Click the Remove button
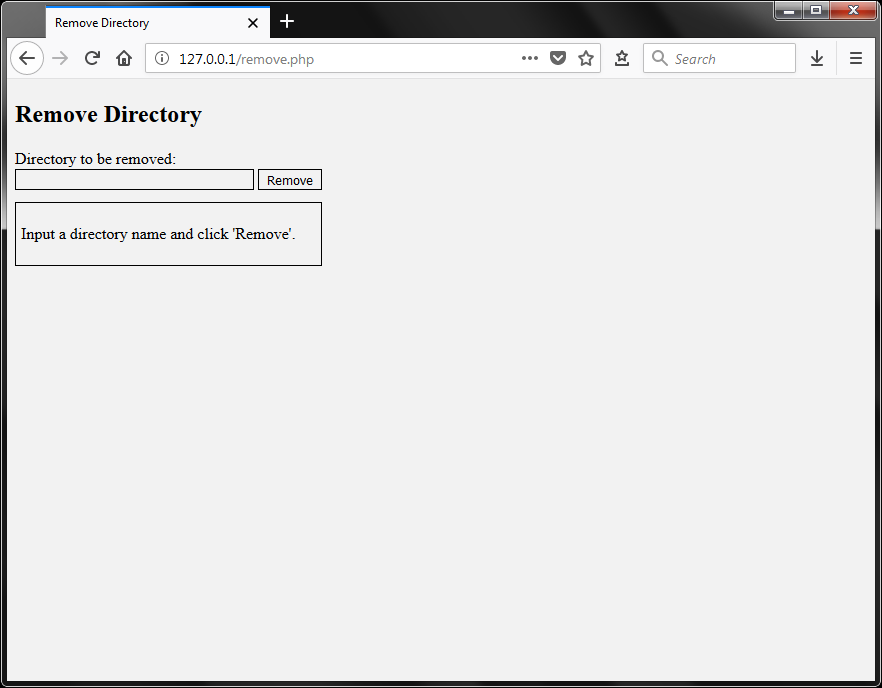 point(289,179)
